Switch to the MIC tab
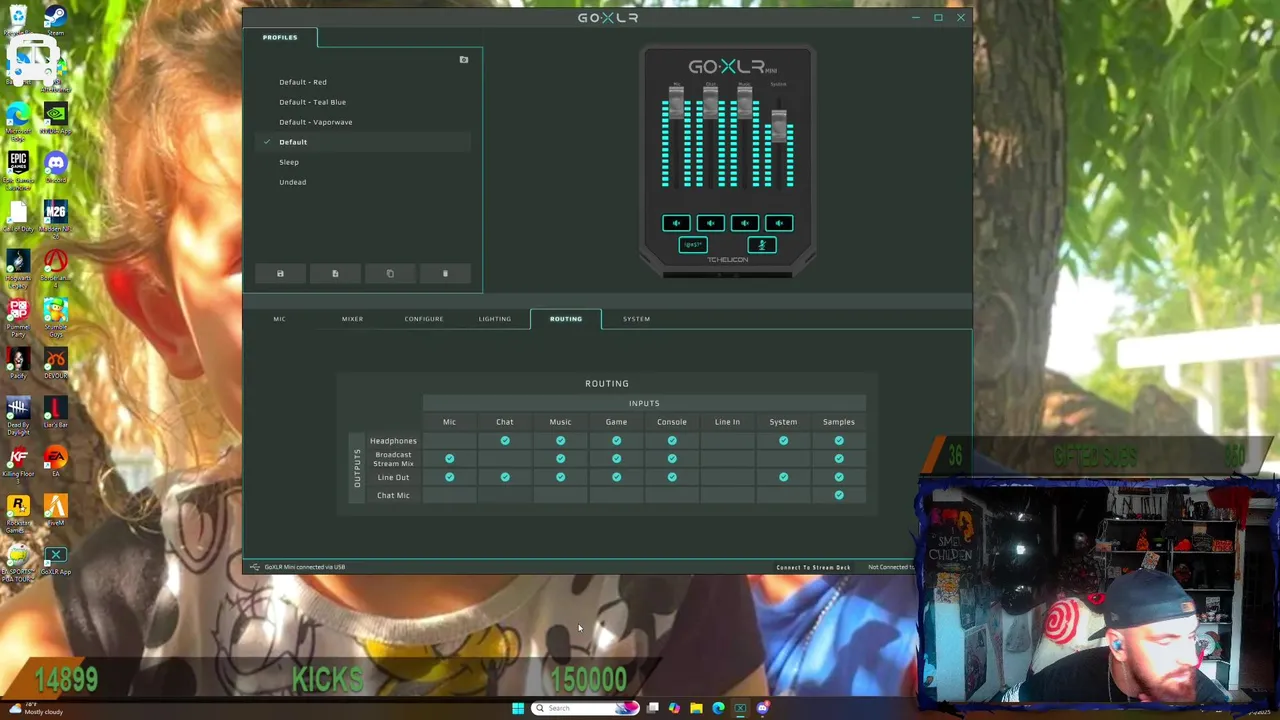 (x=279, y=319)
